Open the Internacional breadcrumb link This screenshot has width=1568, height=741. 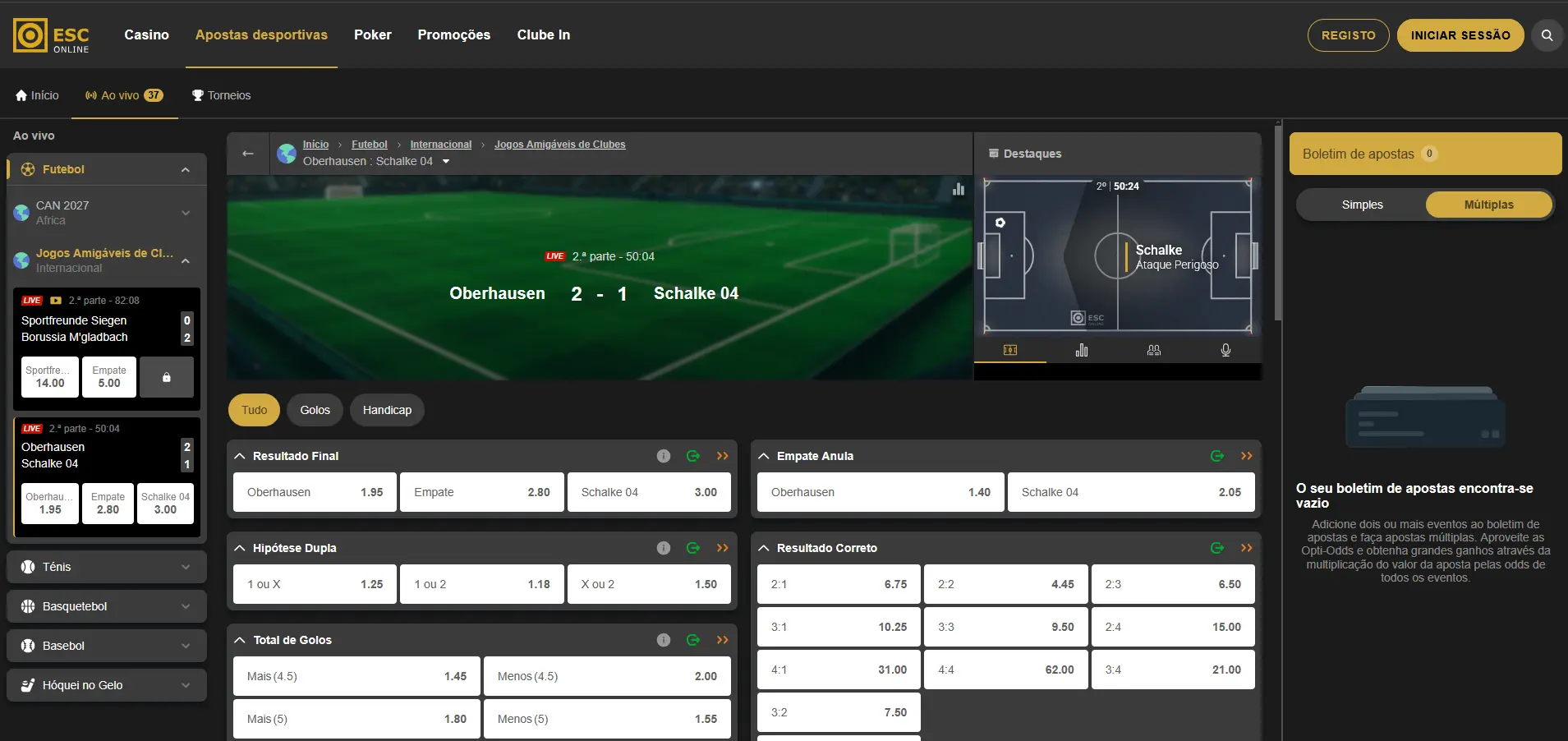(441, 145)
